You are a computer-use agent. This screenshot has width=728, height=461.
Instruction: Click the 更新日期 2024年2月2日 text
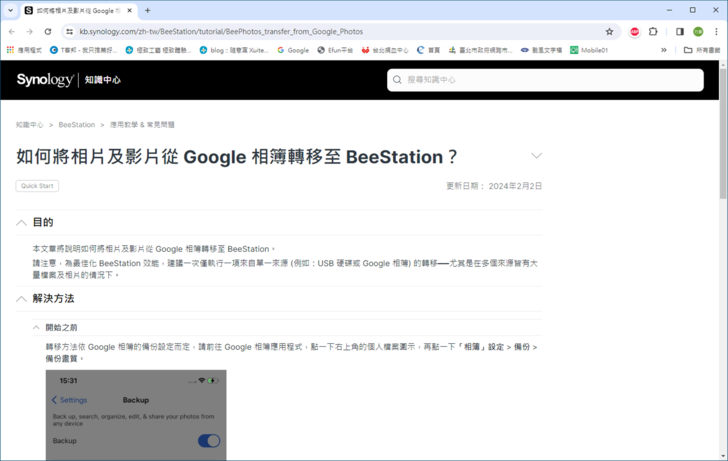tap(494, 186)
